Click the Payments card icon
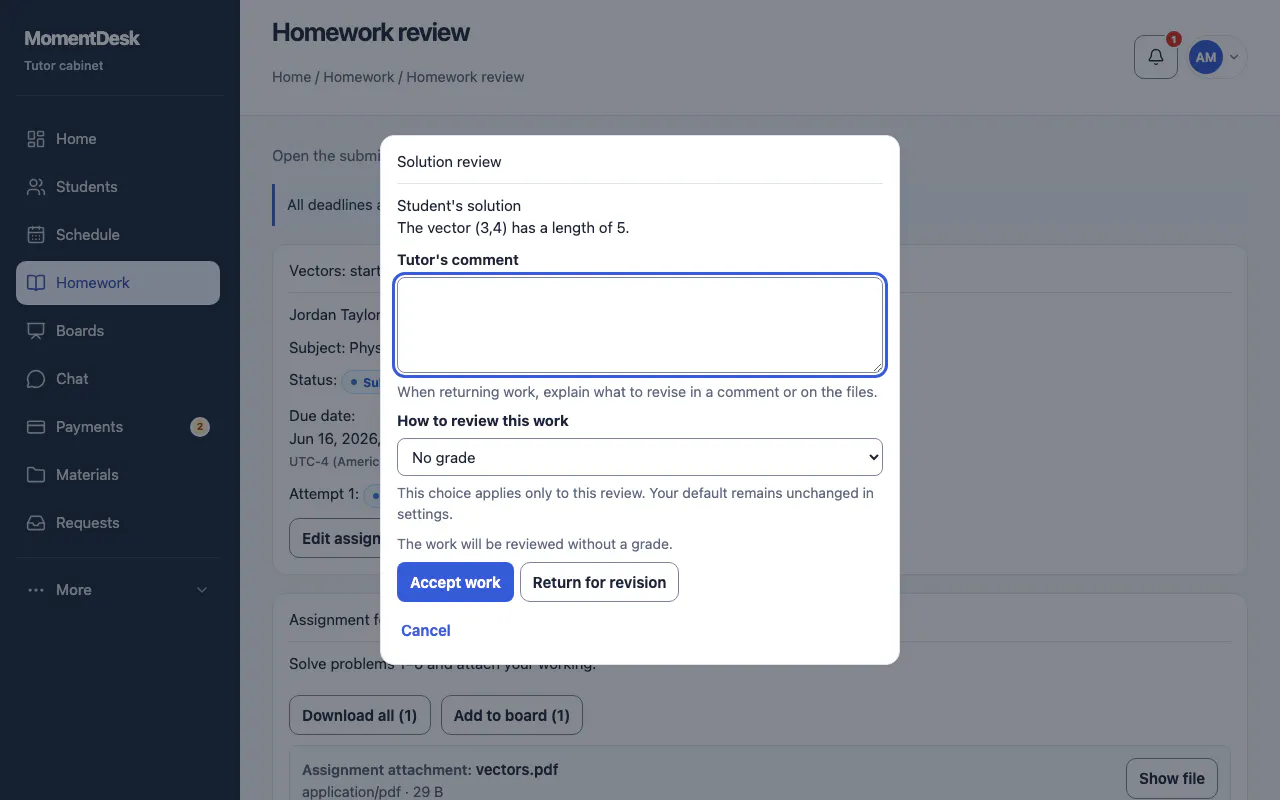 tap(36, 427)
